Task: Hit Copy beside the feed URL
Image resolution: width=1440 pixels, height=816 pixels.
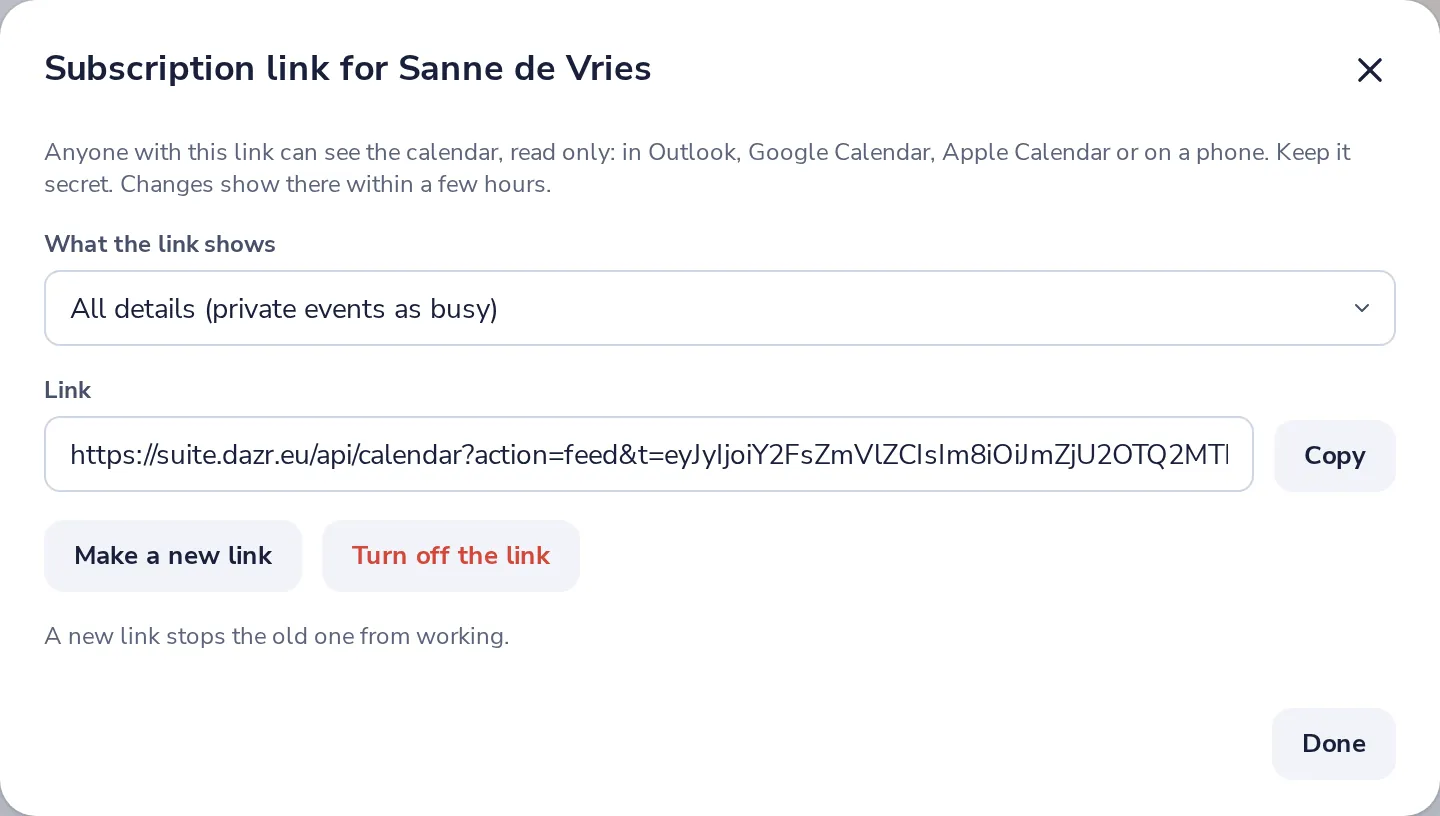Action: pyautogui.click(x=1334, y=456)
